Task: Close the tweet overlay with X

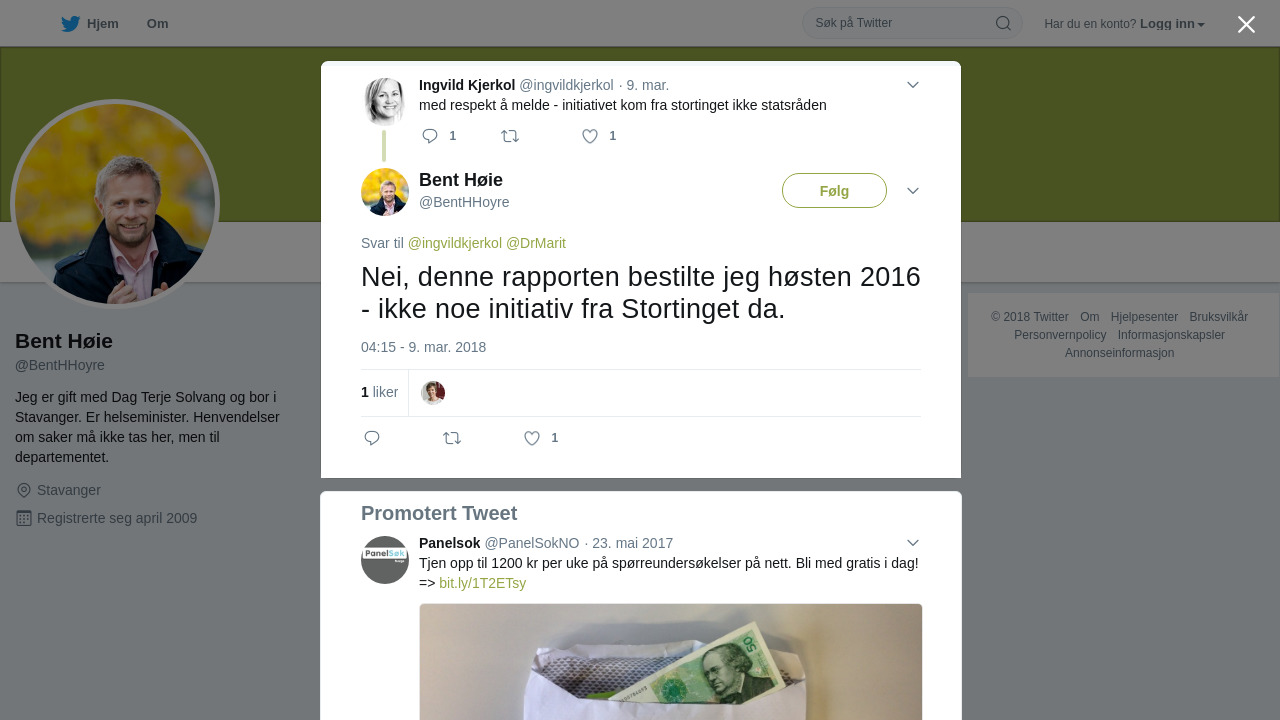Action: tap(1246, 24)
